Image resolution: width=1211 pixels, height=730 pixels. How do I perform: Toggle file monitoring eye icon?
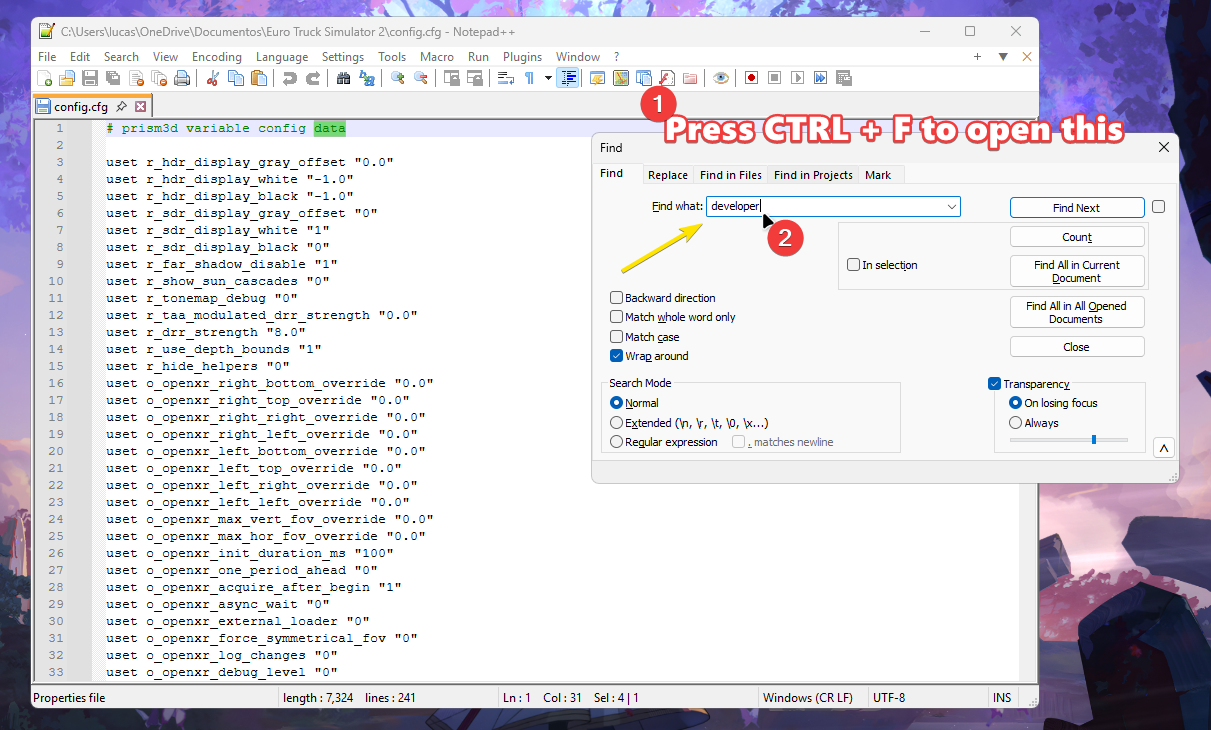click(x=721, y=78)
